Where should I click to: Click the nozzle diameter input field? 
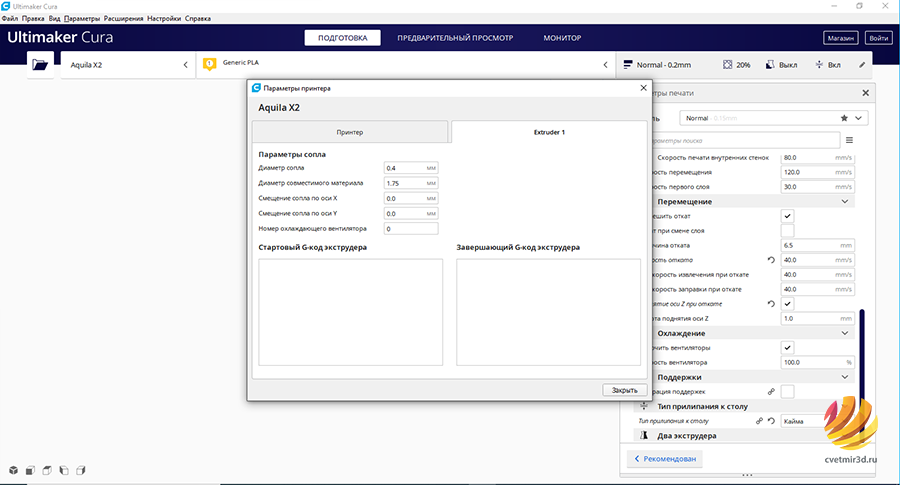coord(411,168)
